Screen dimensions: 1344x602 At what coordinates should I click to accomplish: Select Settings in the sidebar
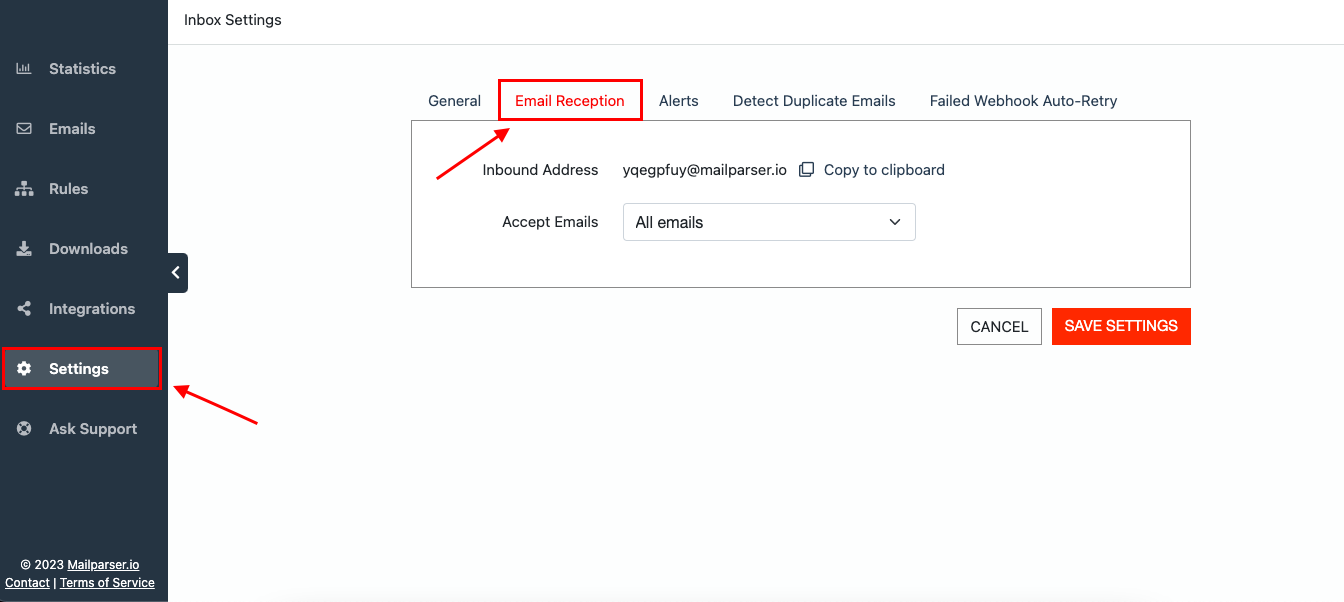tap(81, 369)
